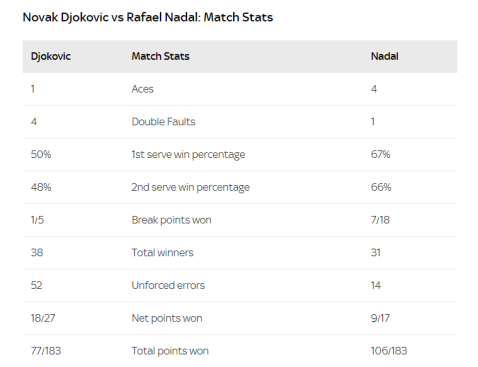Click the Double Faults row label
The image size is (478, 367).
click(x=163, y=122)
